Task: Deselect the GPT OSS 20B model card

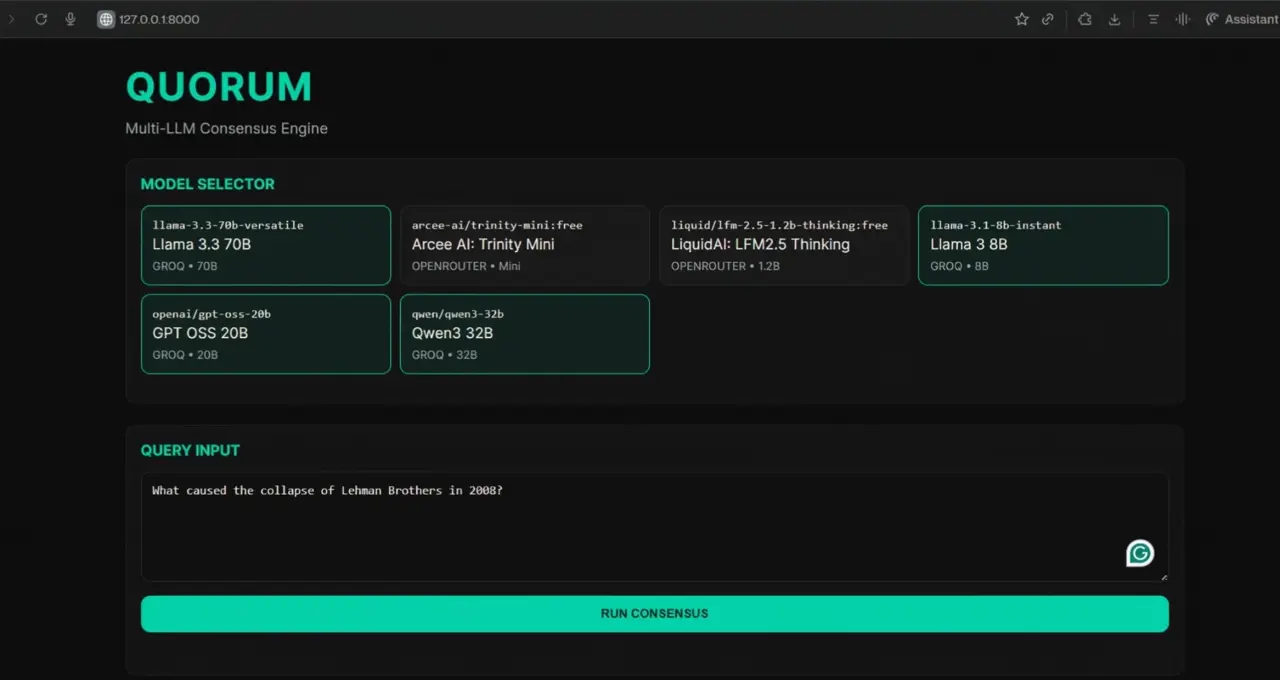Action: 266,334
